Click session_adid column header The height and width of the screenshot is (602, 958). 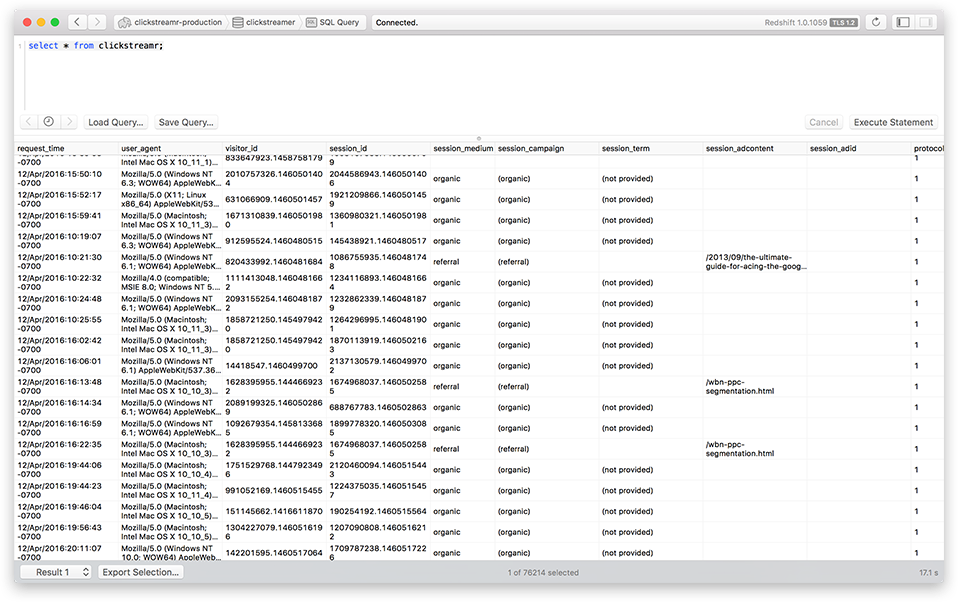[858, 149]
